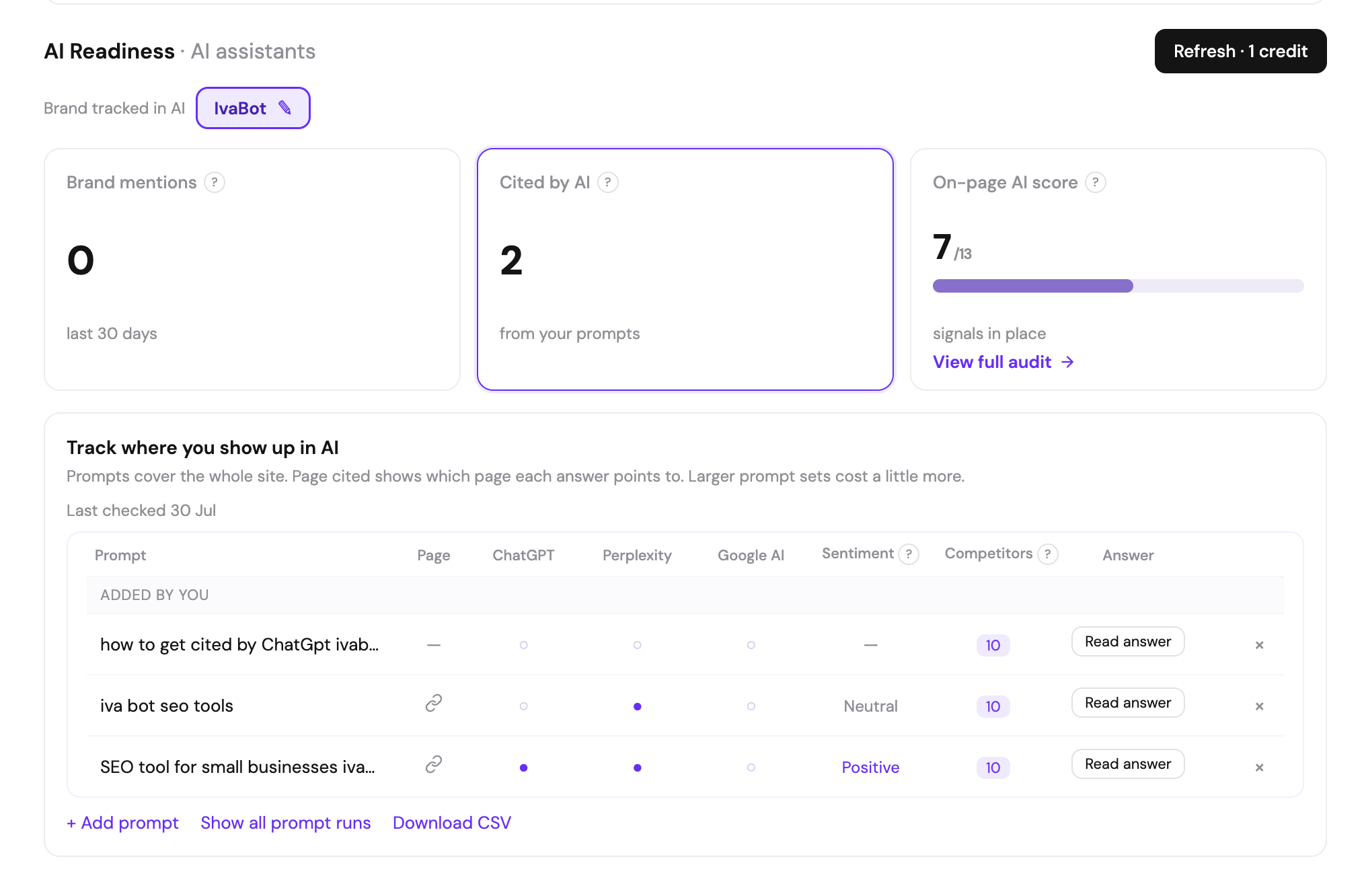Click ChatGPT dot for SEO tool for small businesses
1364x896 pixels.
pyautogui.click(x=523, y=768)
